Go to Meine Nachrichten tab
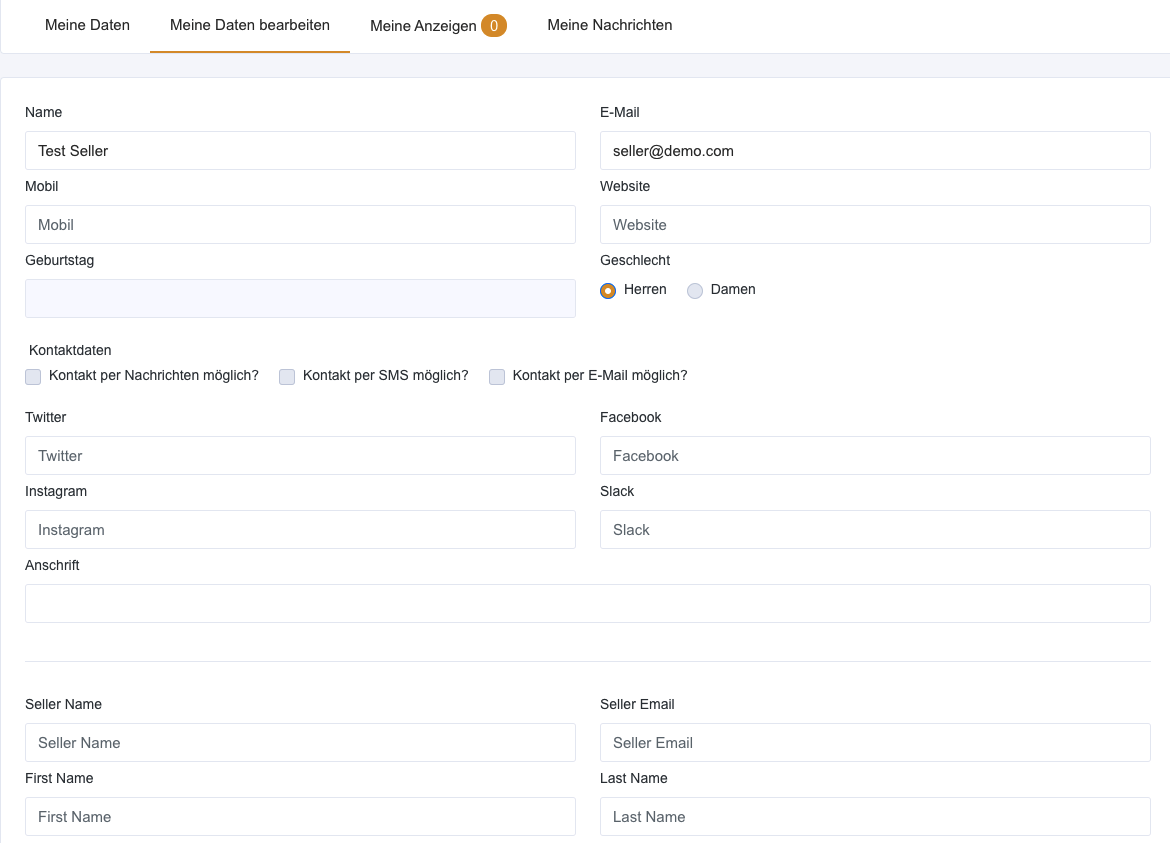The width and height of the screenshot is (1170, 843). coord(609,25)
